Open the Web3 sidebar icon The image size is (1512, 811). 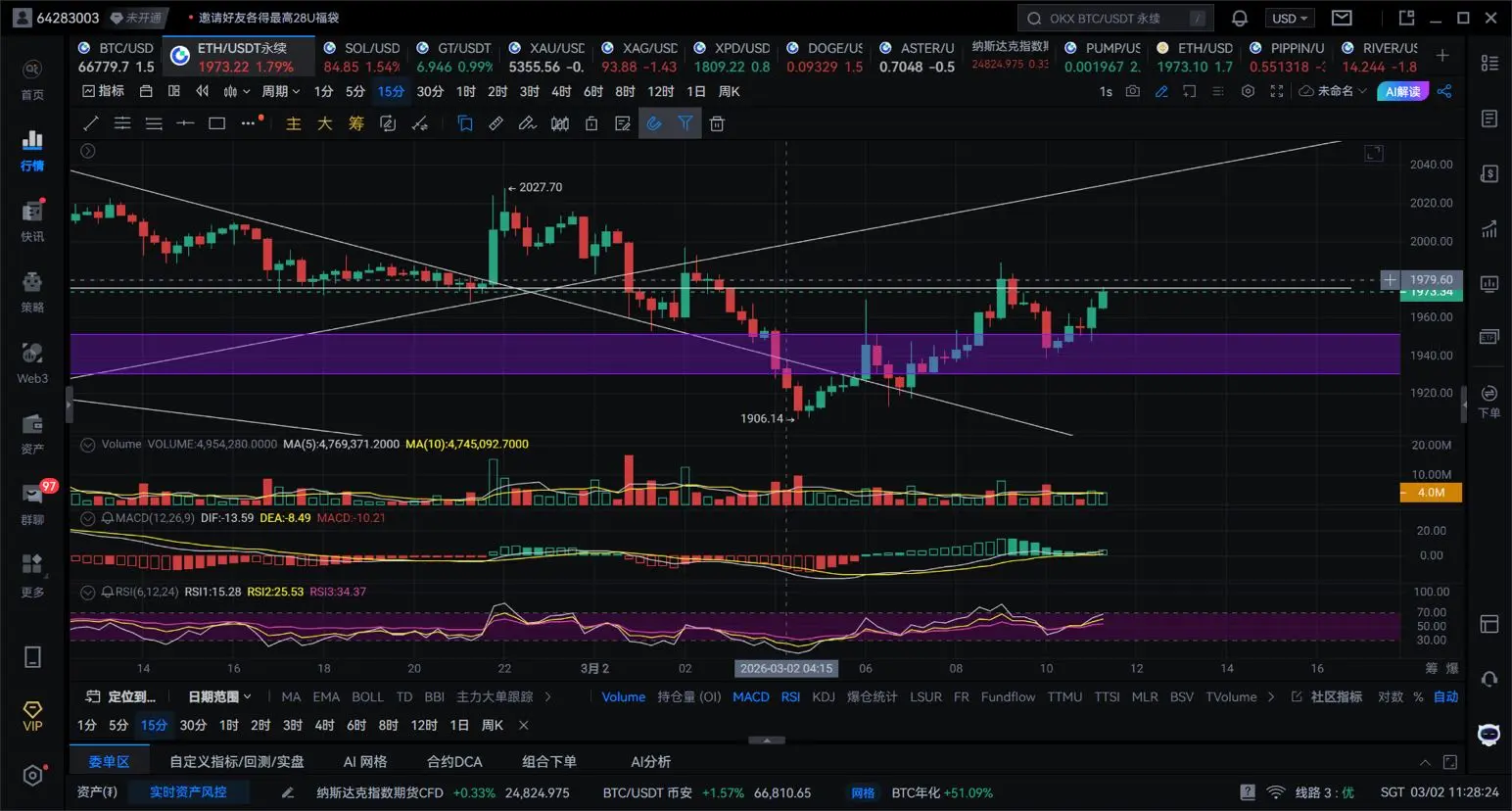pyautogui.click(x=32, y=362)
